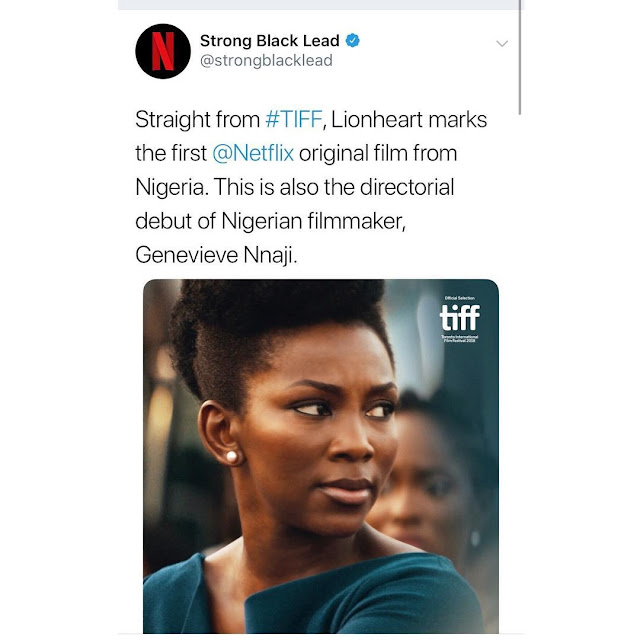Open the @Netflix mention link
This screenshot has height=640, width=640.
(x=253, y=153)
